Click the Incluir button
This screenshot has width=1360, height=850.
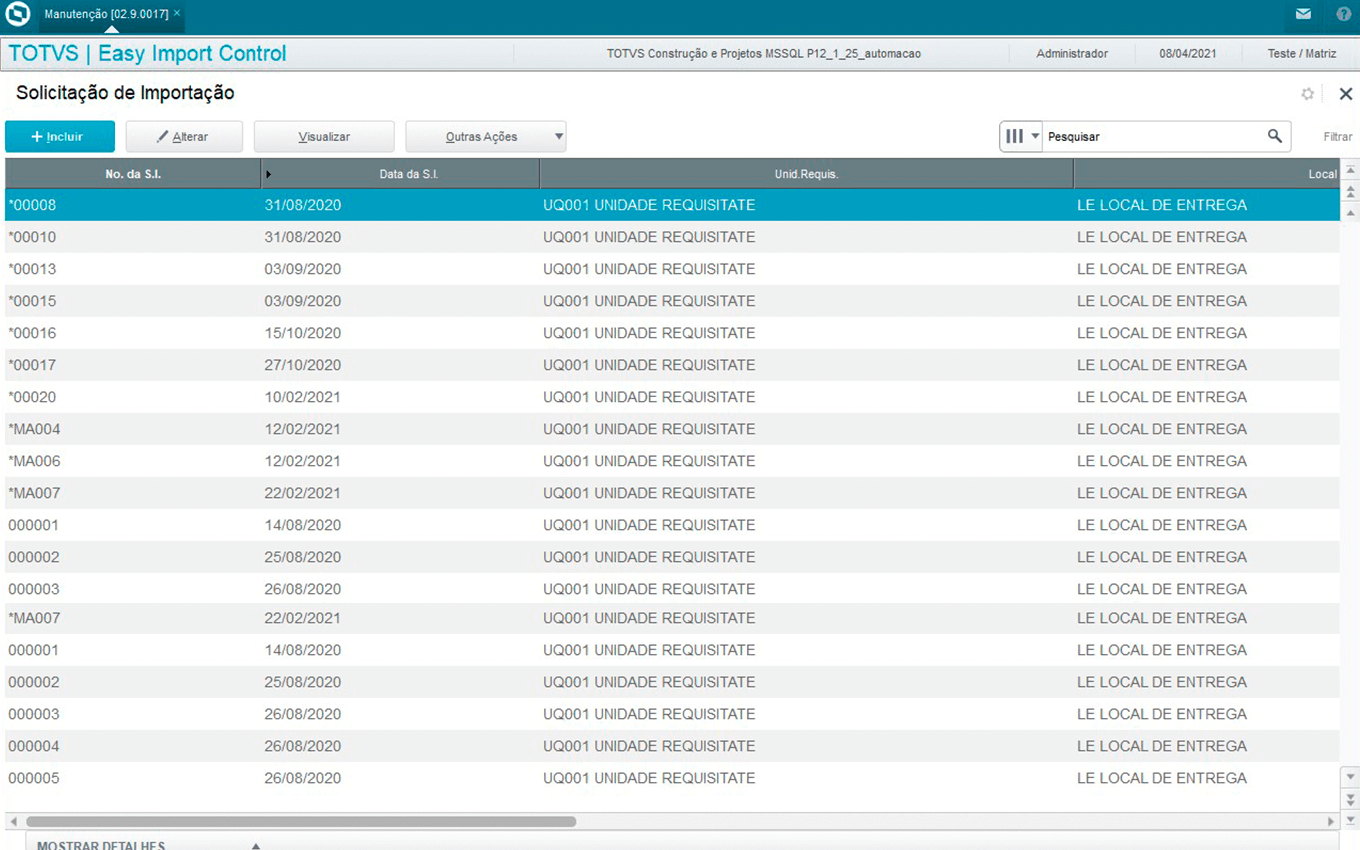click(59, 137)
